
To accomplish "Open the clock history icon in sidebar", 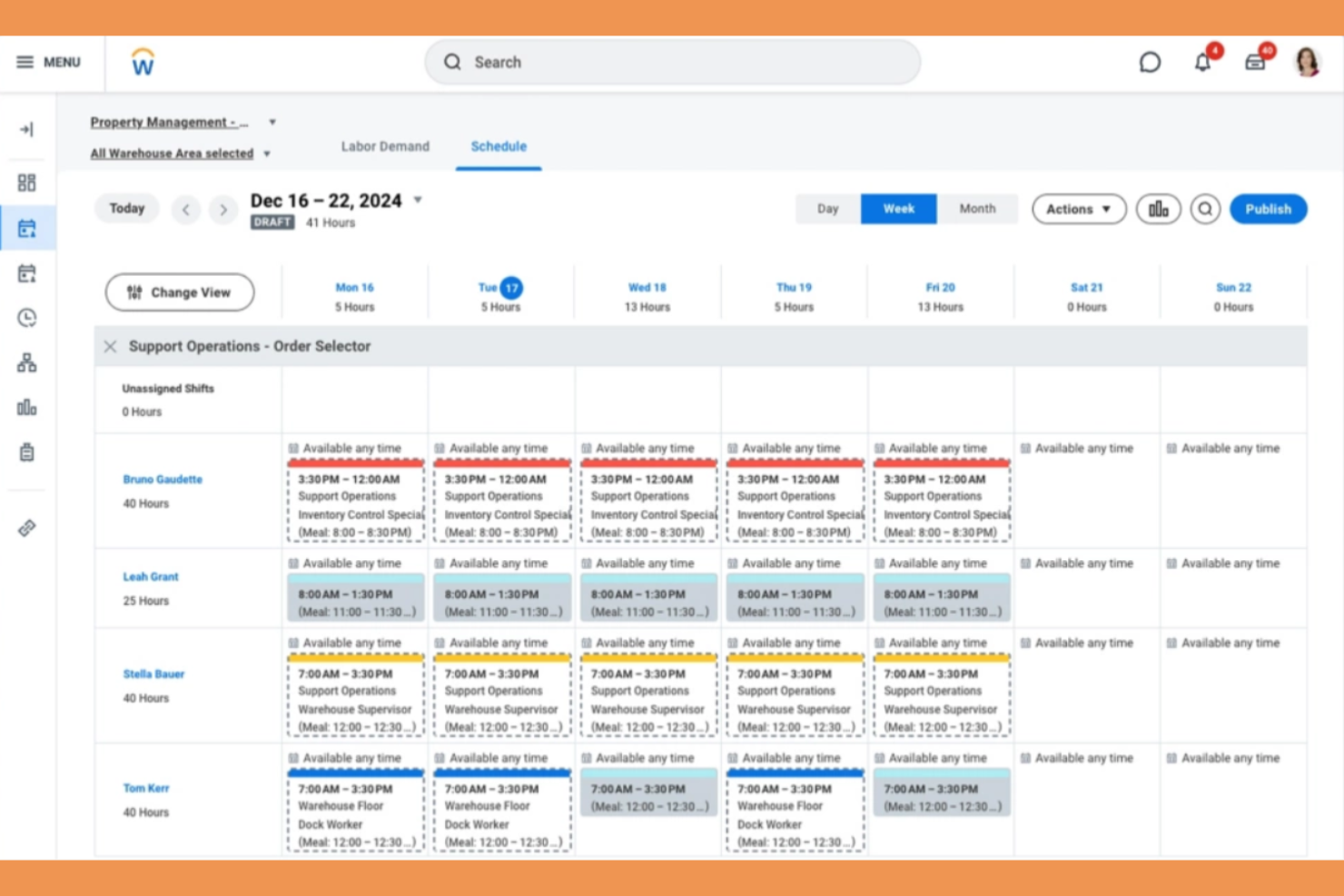I will pyautogui.click(x=26, y=318).
